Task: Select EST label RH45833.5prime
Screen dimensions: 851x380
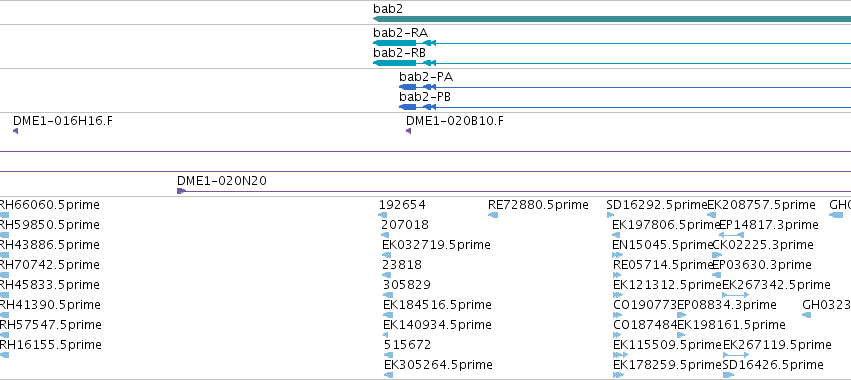Action: pyautogui.click(x=49, y=285)
